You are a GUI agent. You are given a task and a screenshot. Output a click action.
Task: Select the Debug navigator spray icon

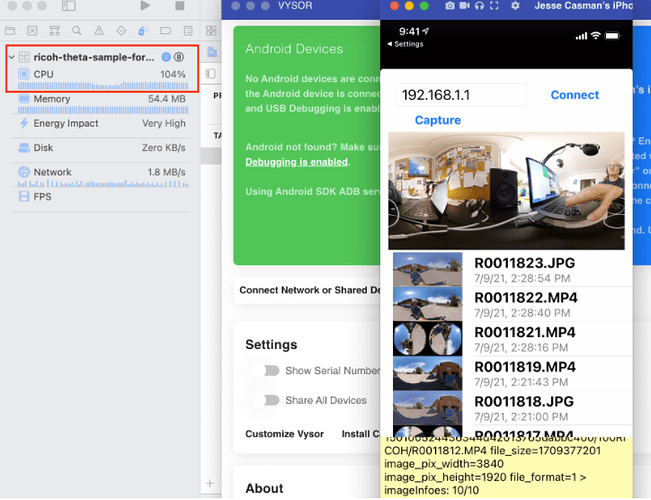tap(144, 31)
